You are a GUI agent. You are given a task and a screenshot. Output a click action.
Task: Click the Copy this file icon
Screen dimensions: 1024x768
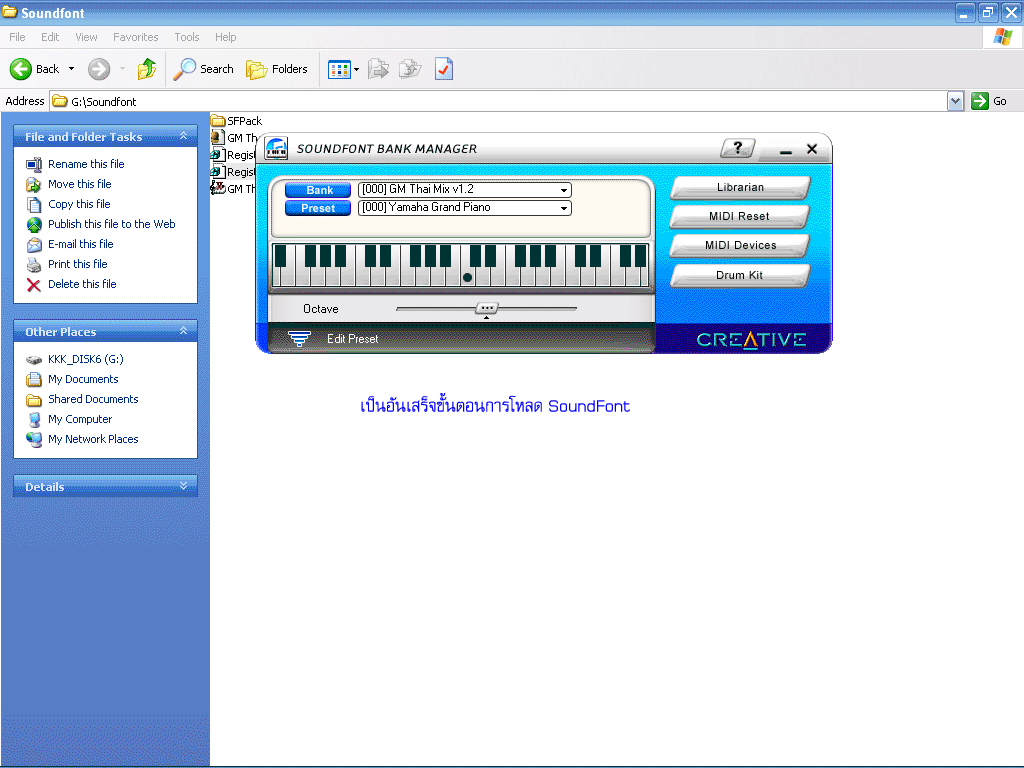pyautogui.click(x=34, y=204)
